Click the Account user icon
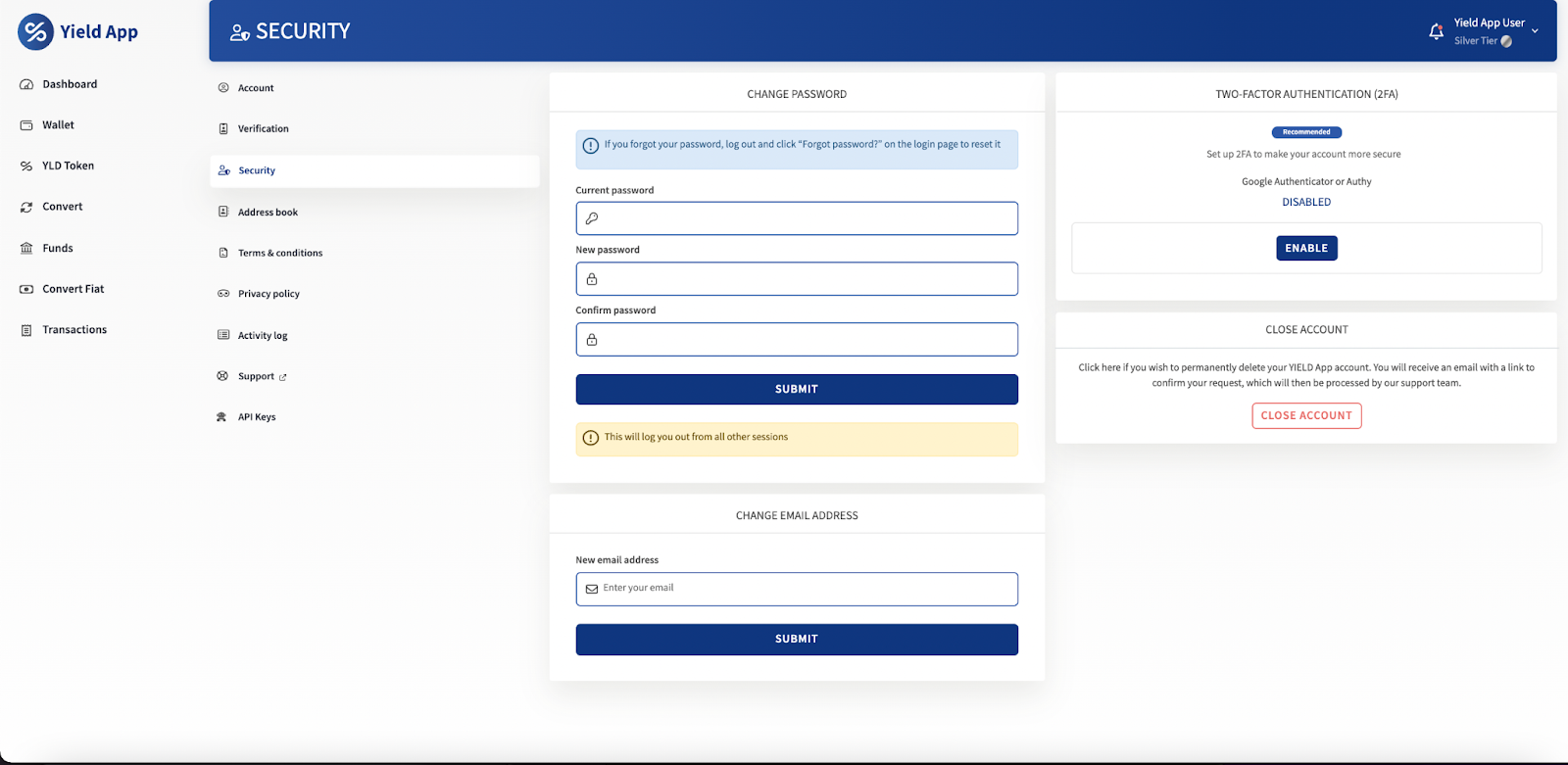The height and width of the screenshot is (765, 1568). tap(223, 88)
